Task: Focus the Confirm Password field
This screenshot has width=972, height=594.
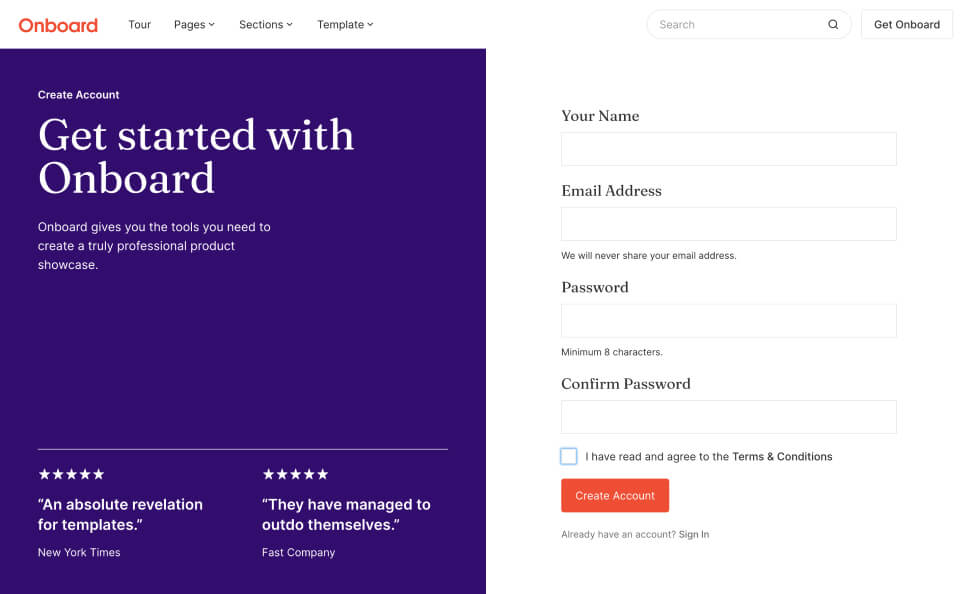Action: [x=728, y=417]
